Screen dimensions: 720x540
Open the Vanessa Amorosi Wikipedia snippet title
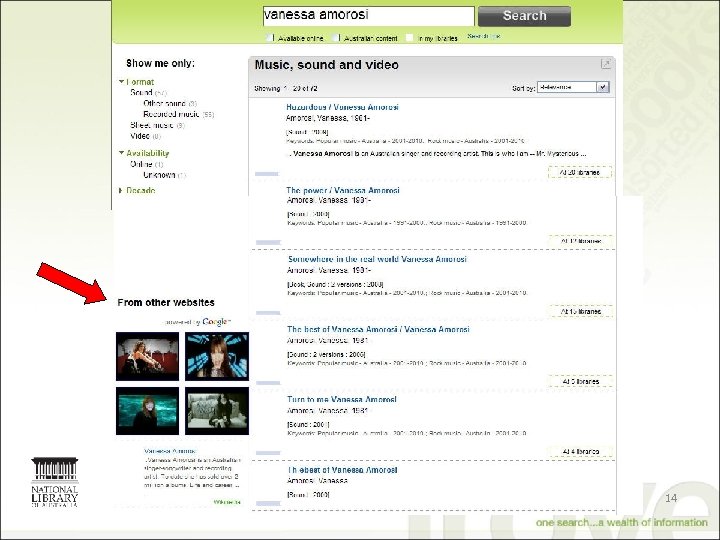170,451
